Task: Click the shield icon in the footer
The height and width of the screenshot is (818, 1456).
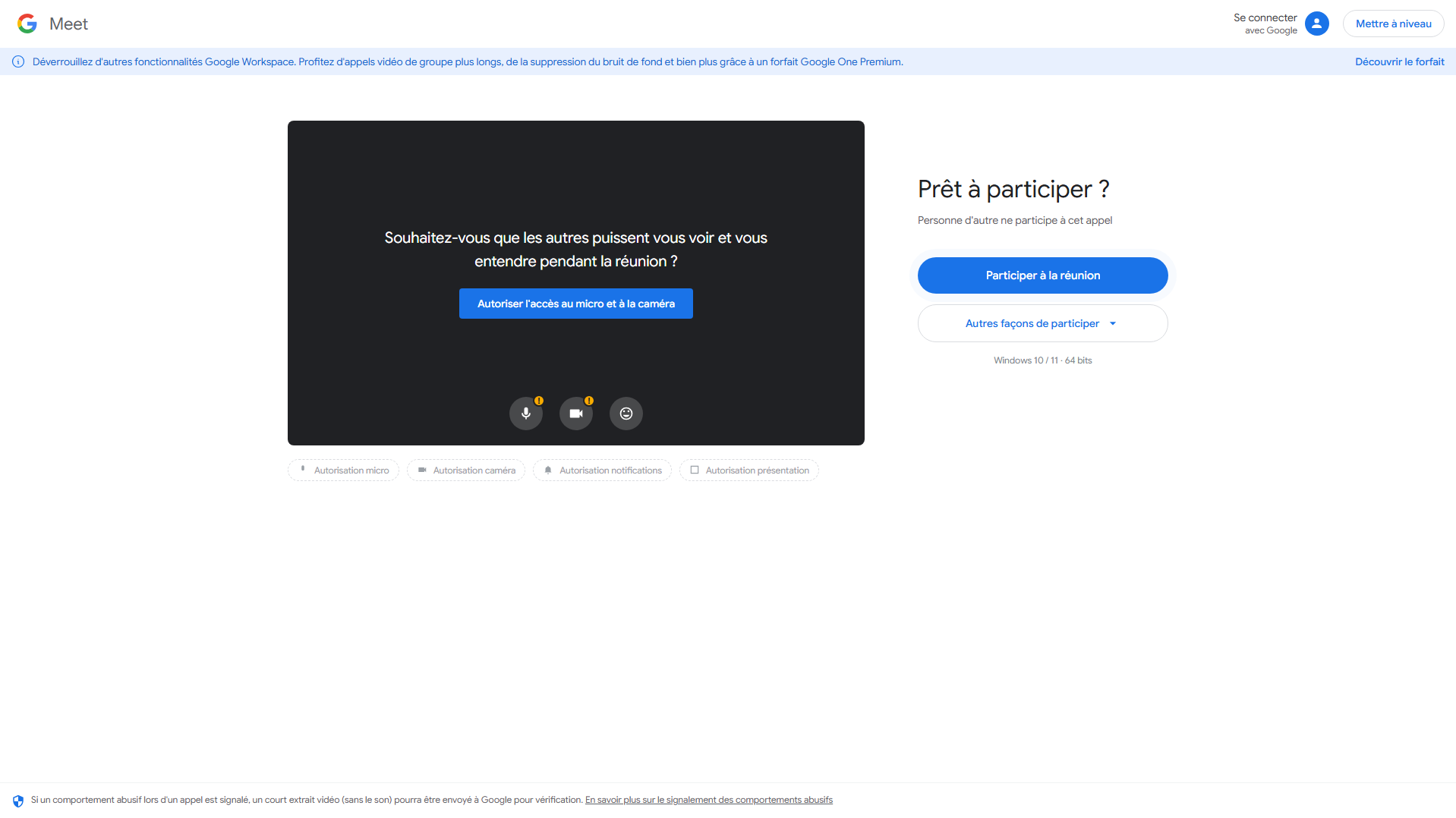Action: (x=18, y=801)
